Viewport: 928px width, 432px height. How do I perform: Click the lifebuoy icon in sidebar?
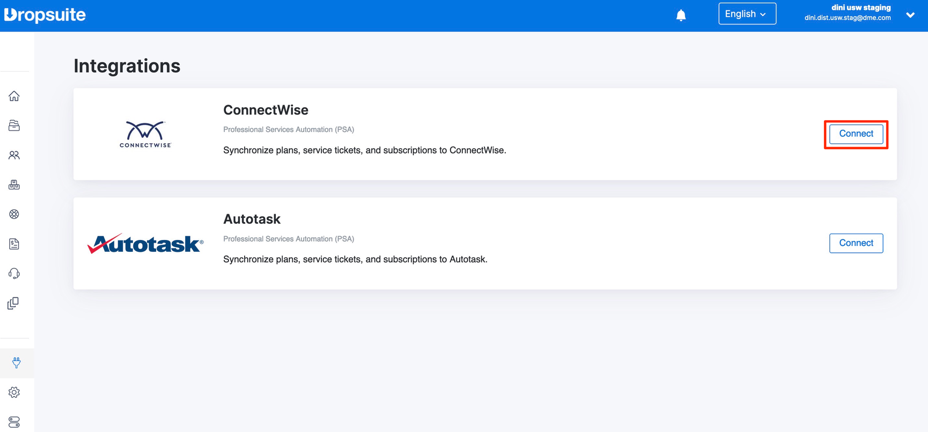point(14,214)
